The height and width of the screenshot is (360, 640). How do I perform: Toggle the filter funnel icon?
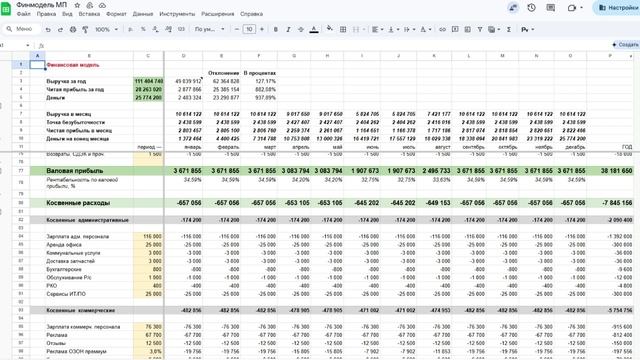pos(480,29)
